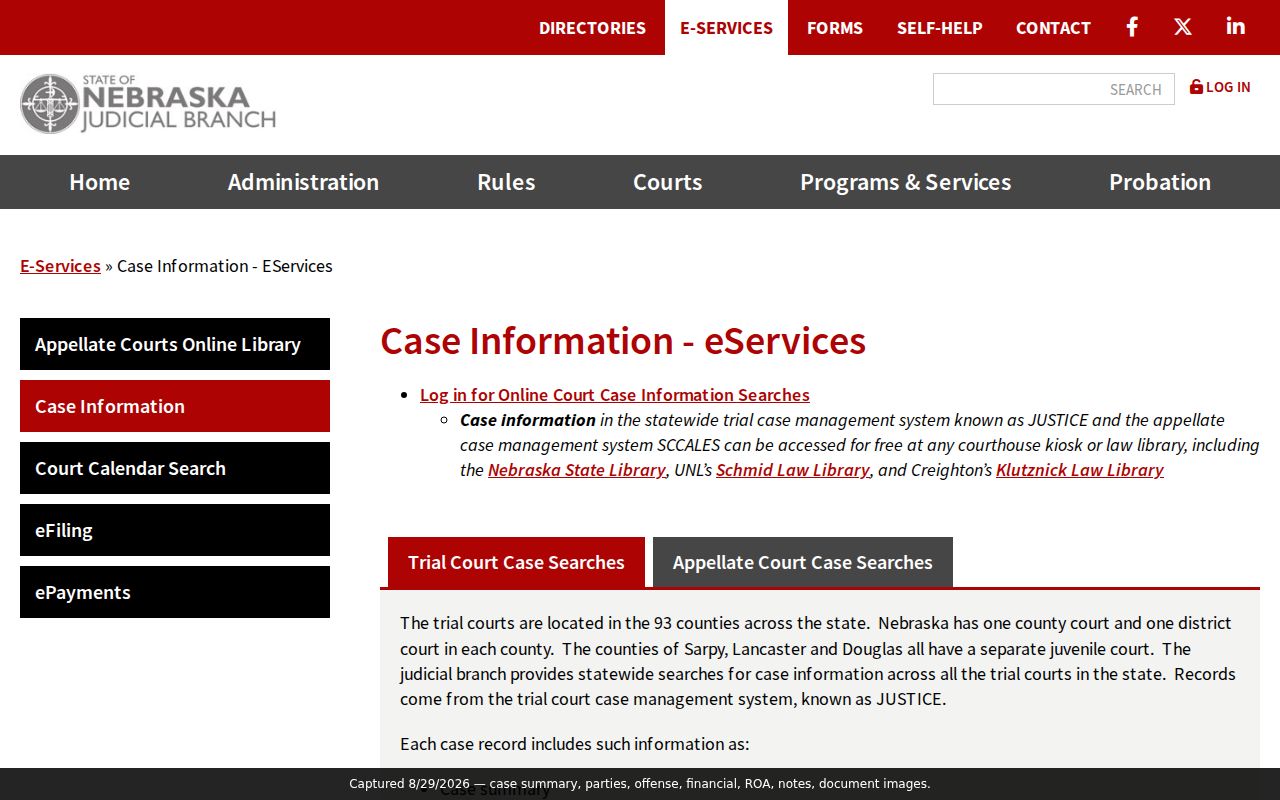Image resolution: width=1280 pixels, height=800 pixels.
Task: Open Court Calendar Search sidebar item
Action: coord(175,468)
